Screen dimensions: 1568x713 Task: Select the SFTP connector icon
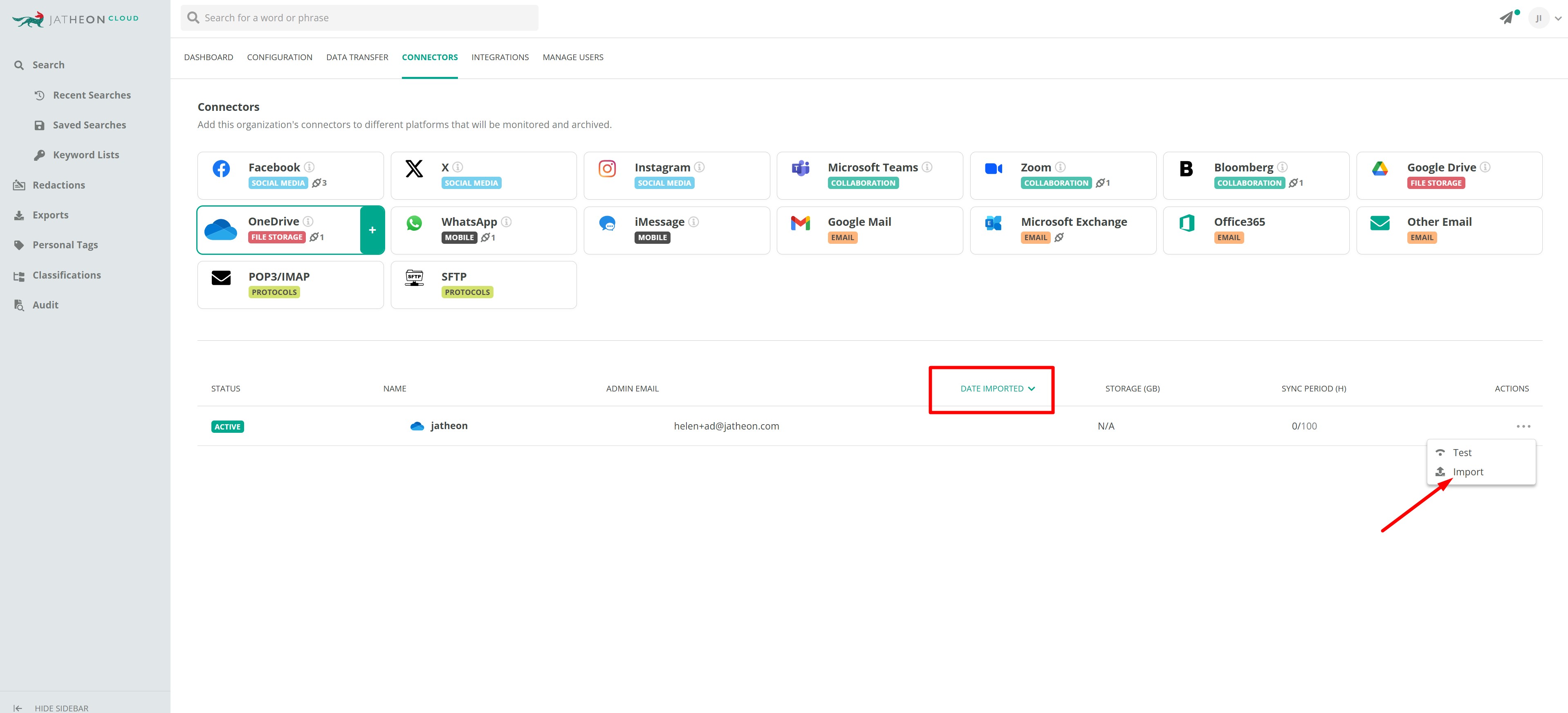414,278
